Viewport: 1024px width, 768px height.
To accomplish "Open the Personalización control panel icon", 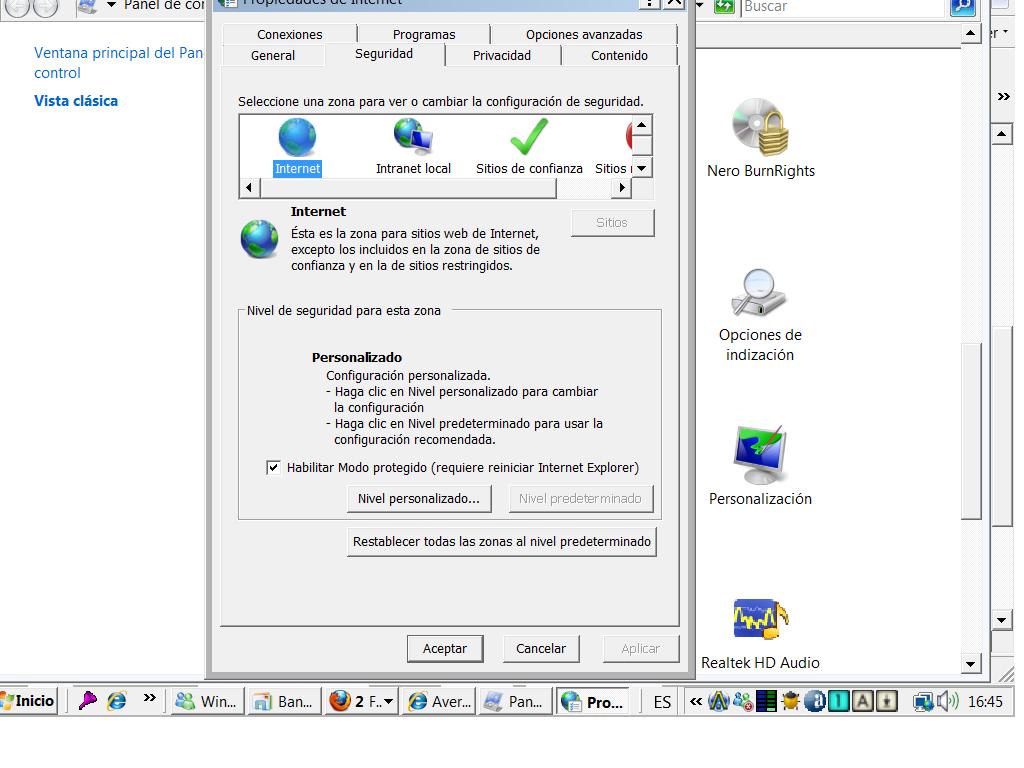I will 760,456.
